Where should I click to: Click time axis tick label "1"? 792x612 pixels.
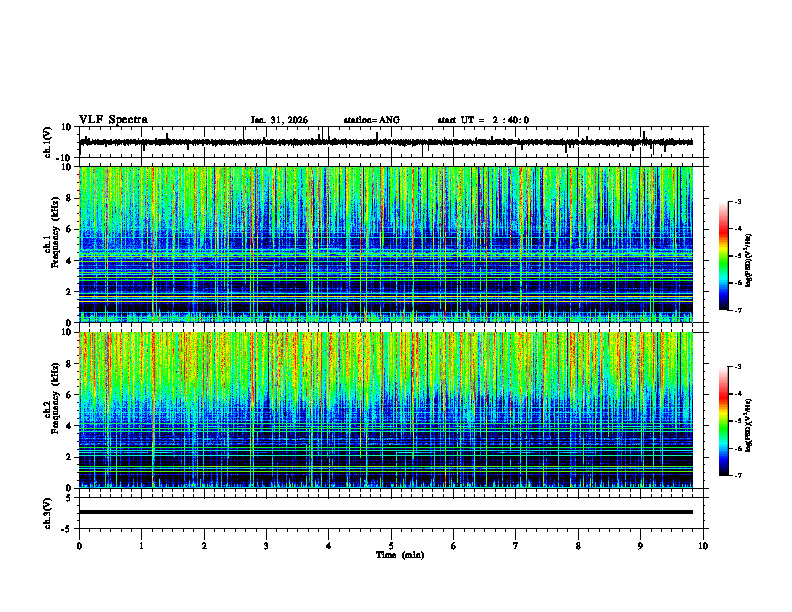[141, 546]
